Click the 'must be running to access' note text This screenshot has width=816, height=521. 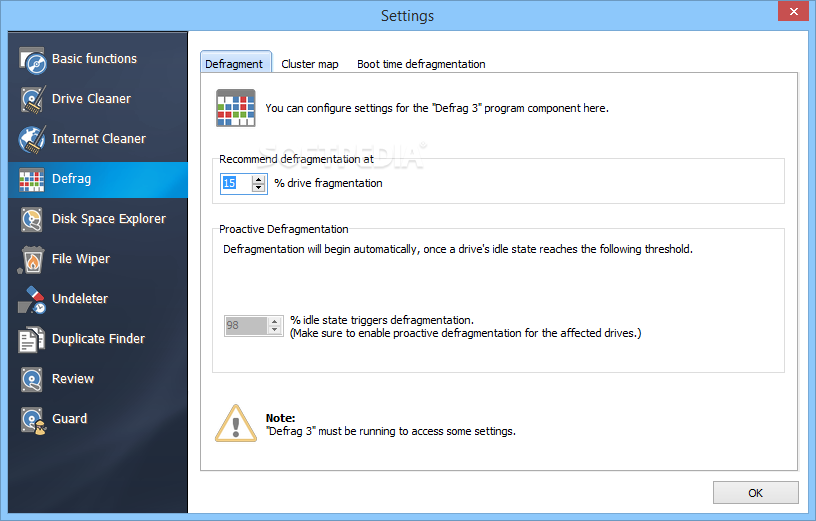click(x=391, y=431)
